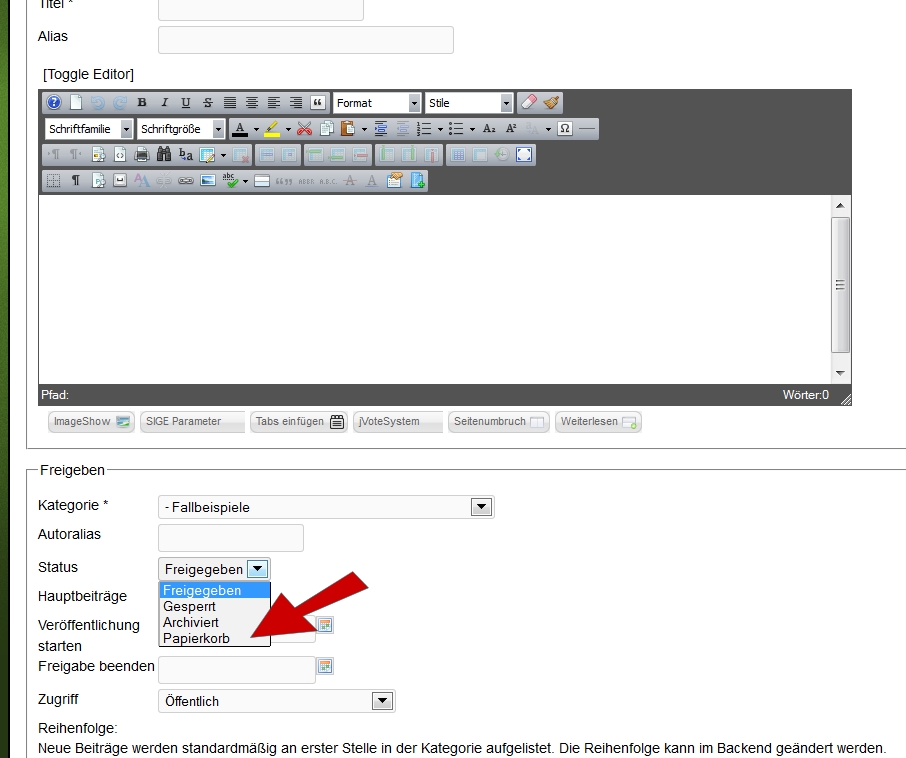
Task: Toggle bold formatting in the editor
Action: [x=142, y=103]
